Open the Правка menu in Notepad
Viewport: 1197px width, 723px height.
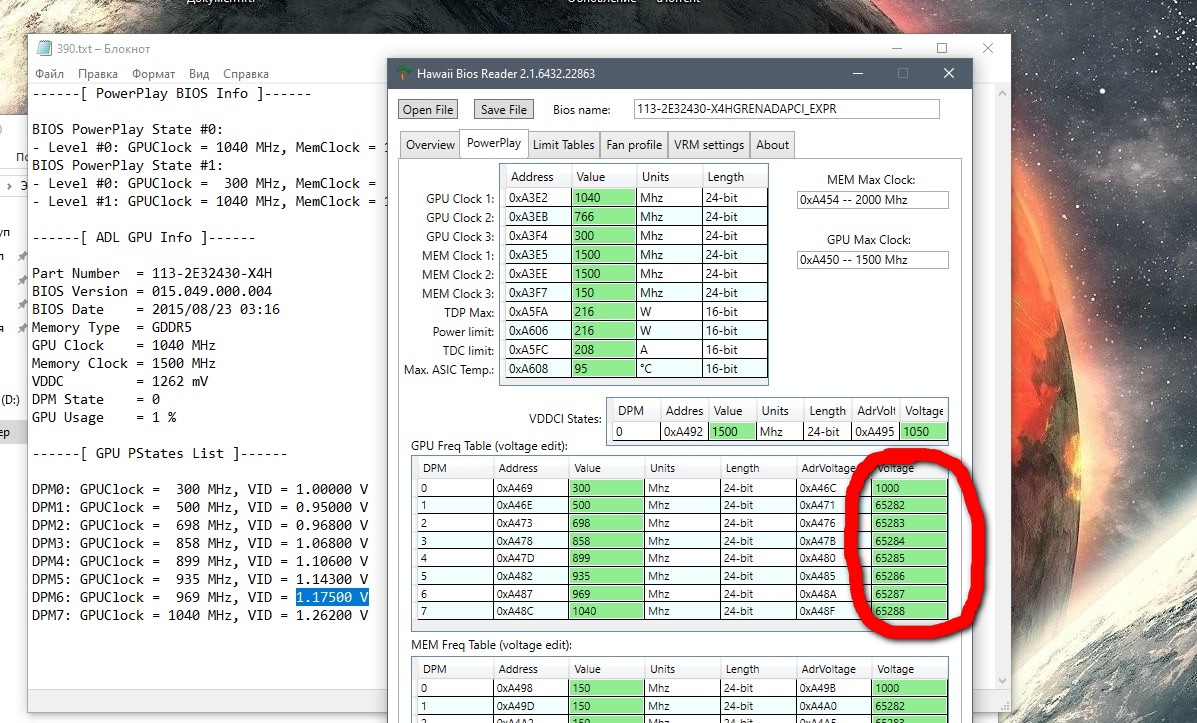tap(98, 74)
